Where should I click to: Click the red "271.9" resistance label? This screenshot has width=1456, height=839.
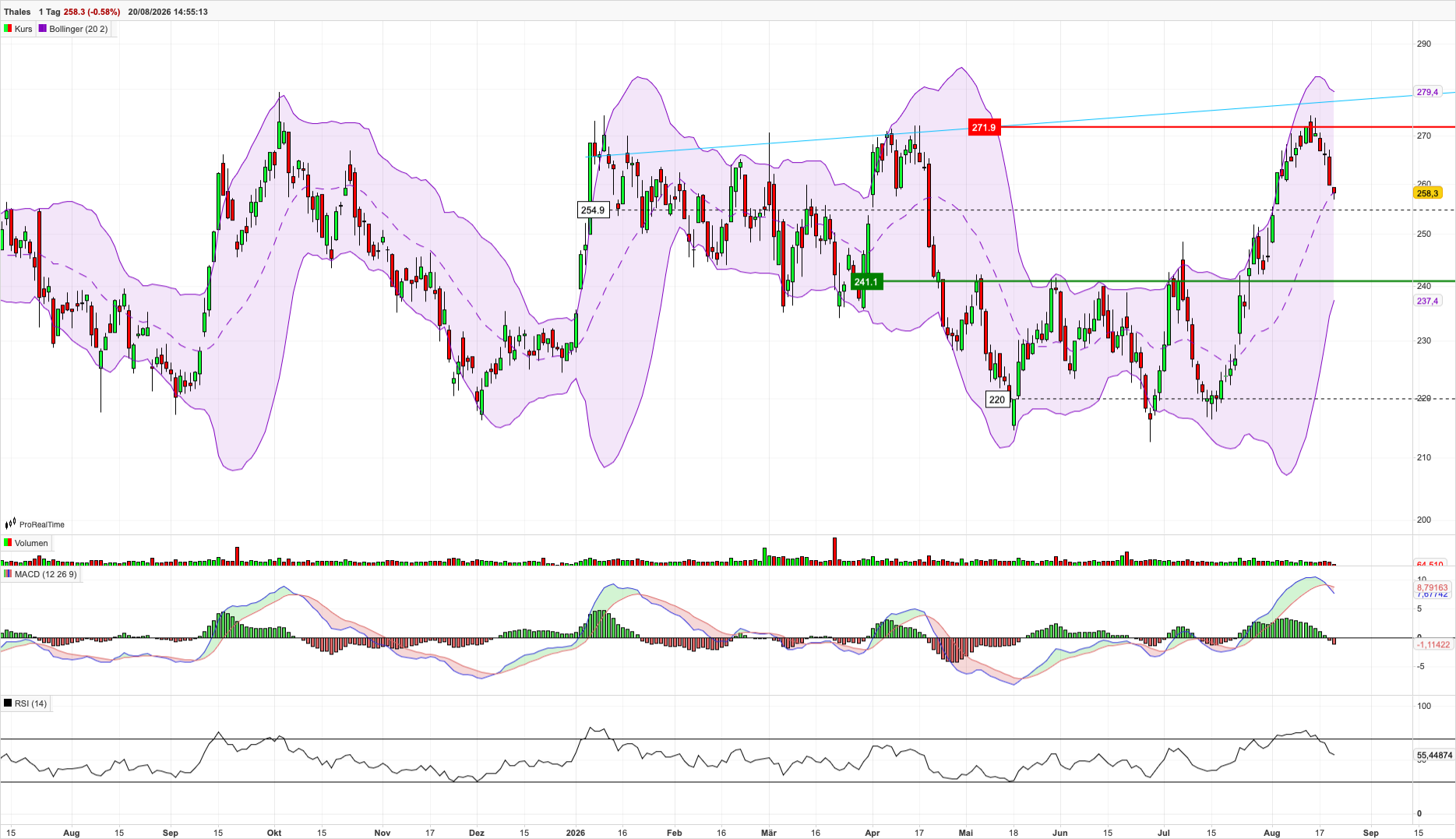click(x=983, y=128)
